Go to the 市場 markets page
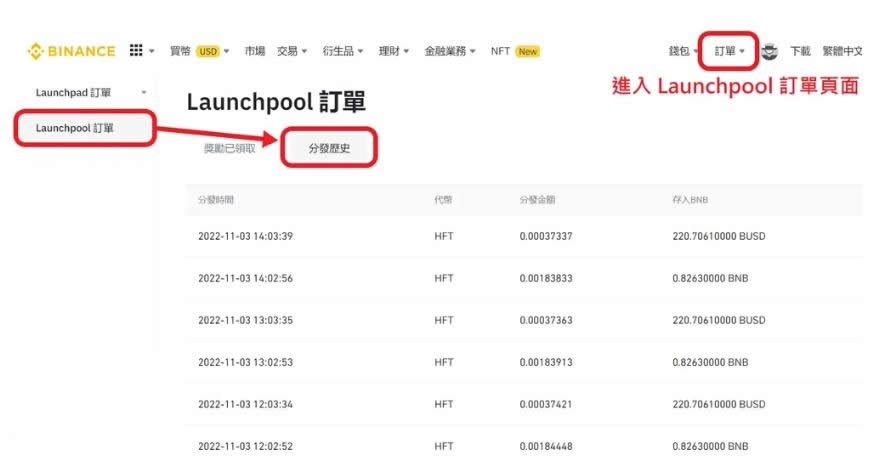This screenshot has height=469, width=895. pos(255,51)
